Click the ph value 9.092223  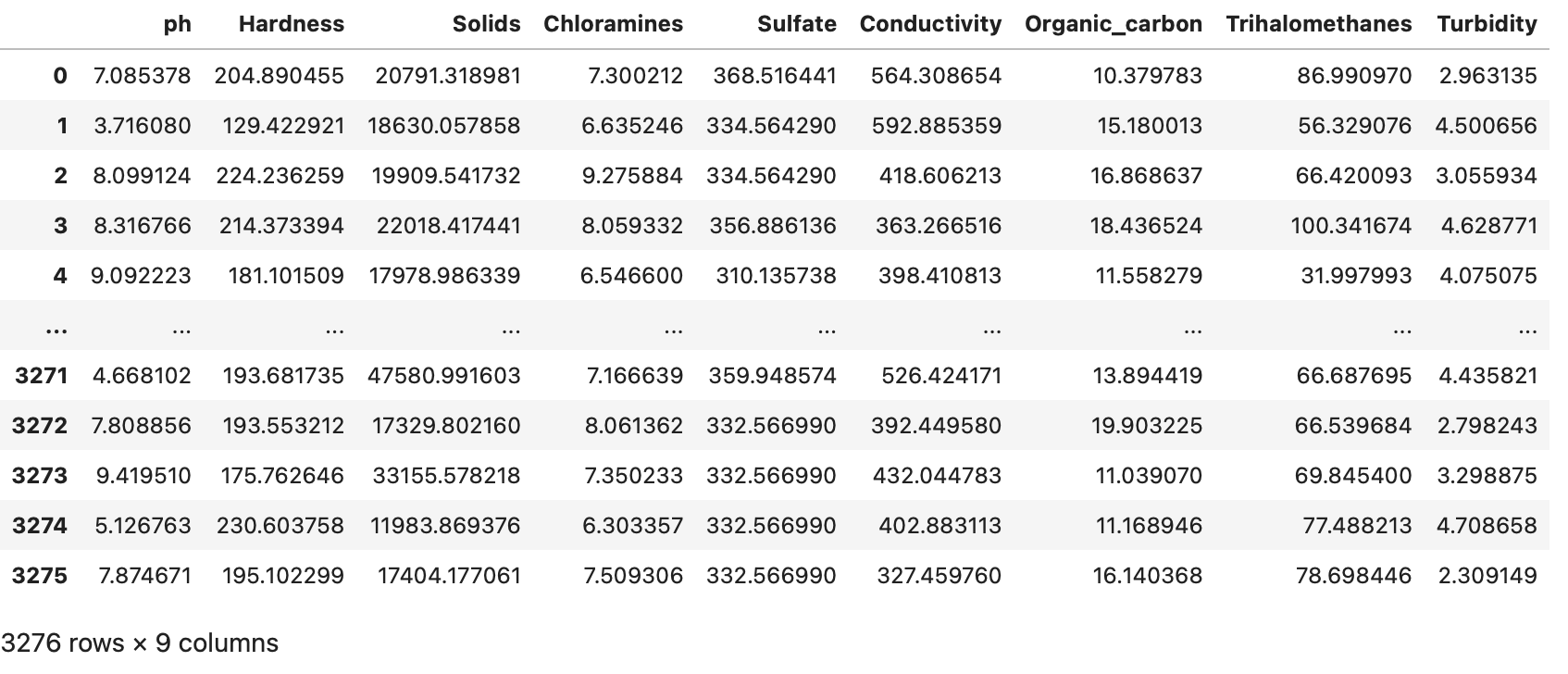[141, 276]
